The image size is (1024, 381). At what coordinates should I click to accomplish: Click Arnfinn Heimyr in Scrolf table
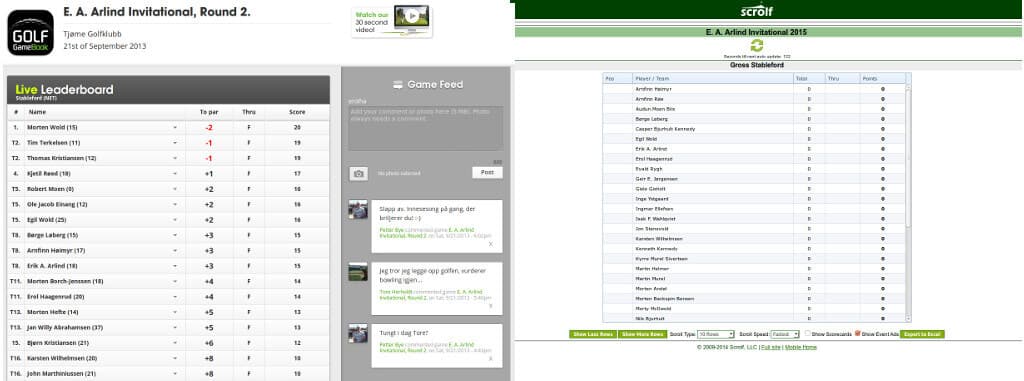pyautogui.click(x=653, y=89)
